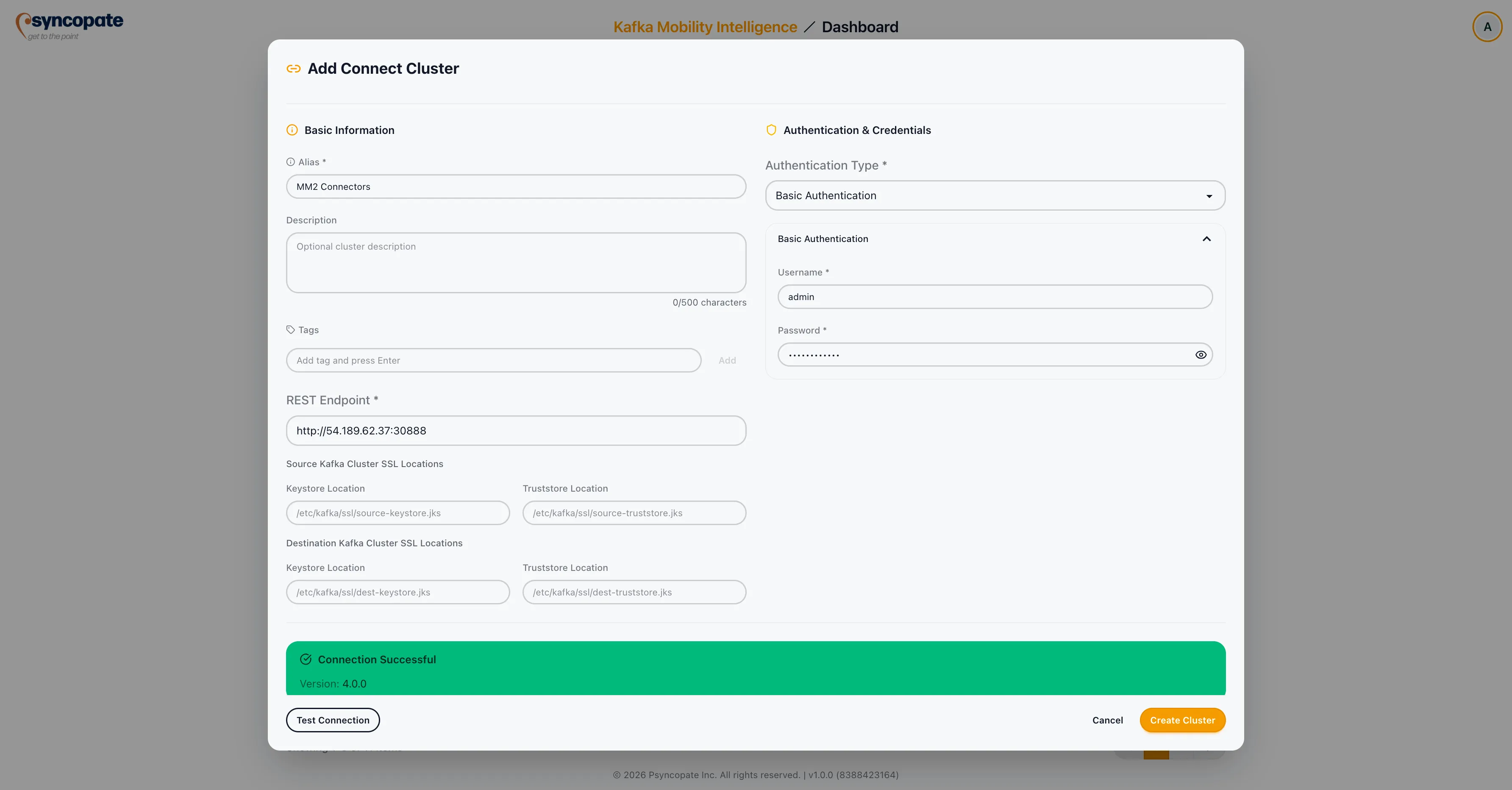Image resolution: width=1512 pixels, height=790 pixels.
Task: Click the optional cluster description textarea
Action: [x=516, y=263]
